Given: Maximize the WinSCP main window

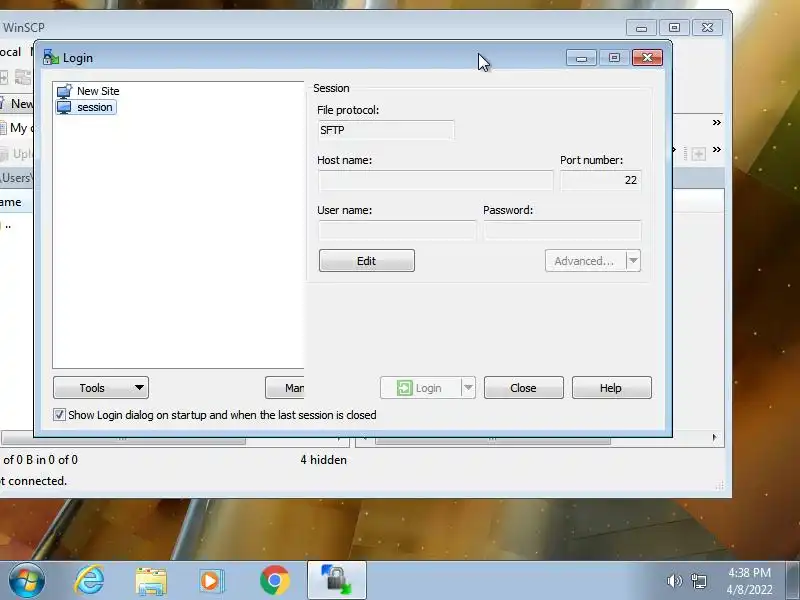Looking at the screenshot, I should (x=674, y=28).
